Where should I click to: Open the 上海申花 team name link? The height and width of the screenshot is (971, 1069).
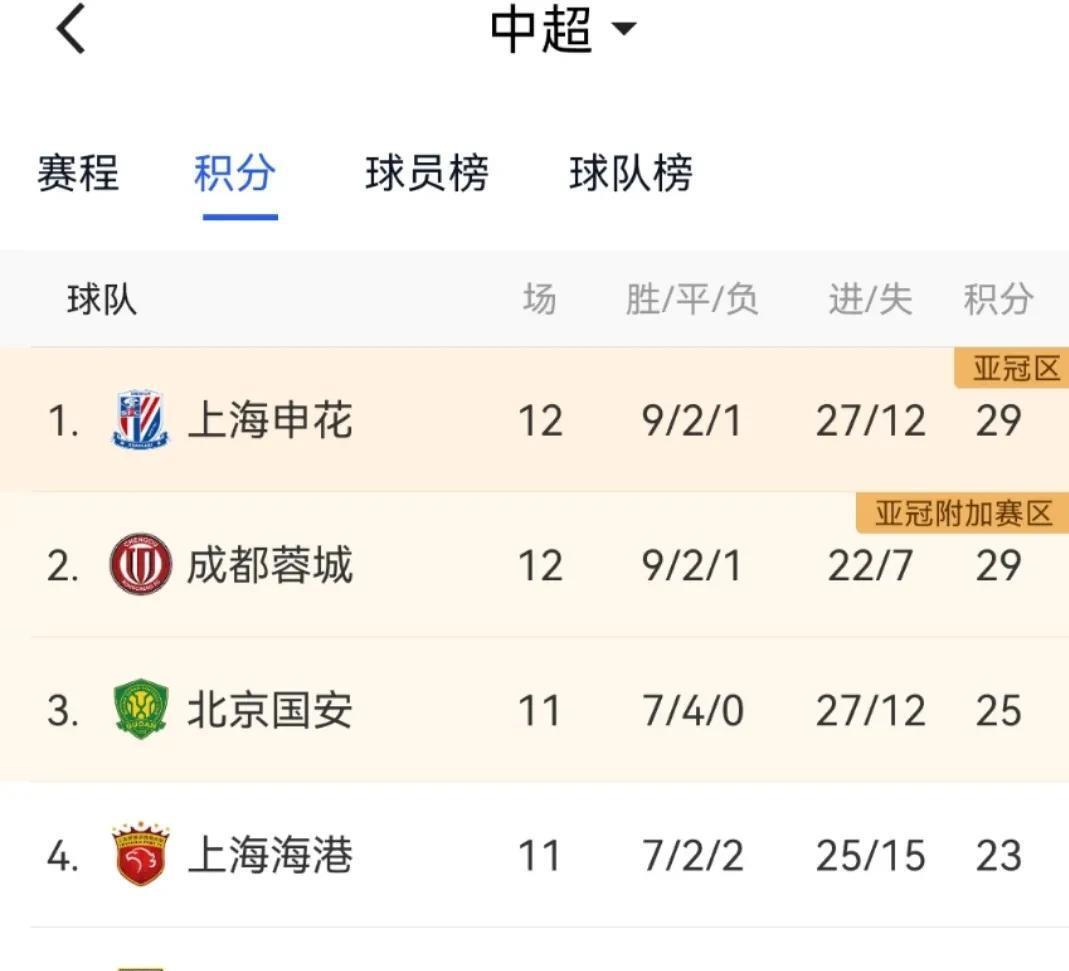[270, 421]
